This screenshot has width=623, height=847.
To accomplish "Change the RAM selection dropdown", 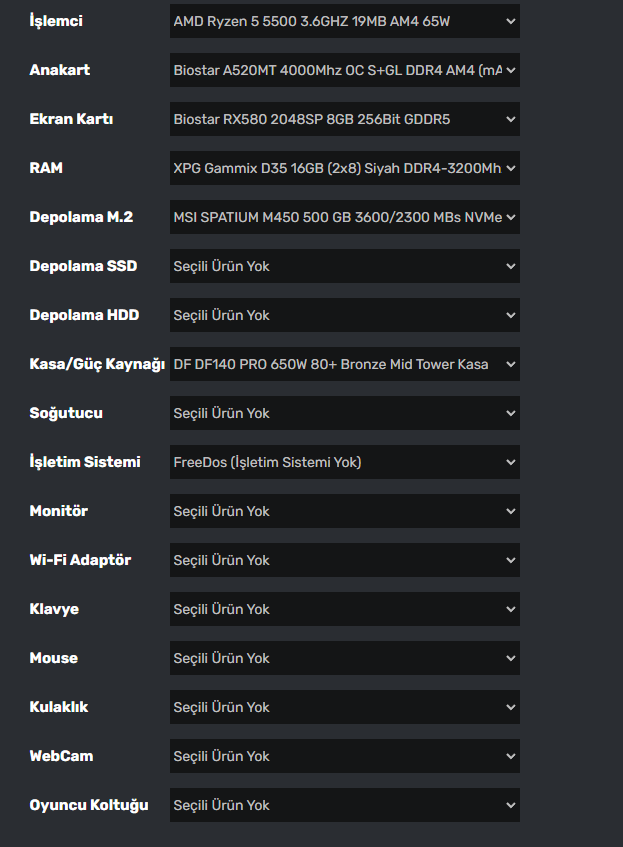I will click(344, 168).
